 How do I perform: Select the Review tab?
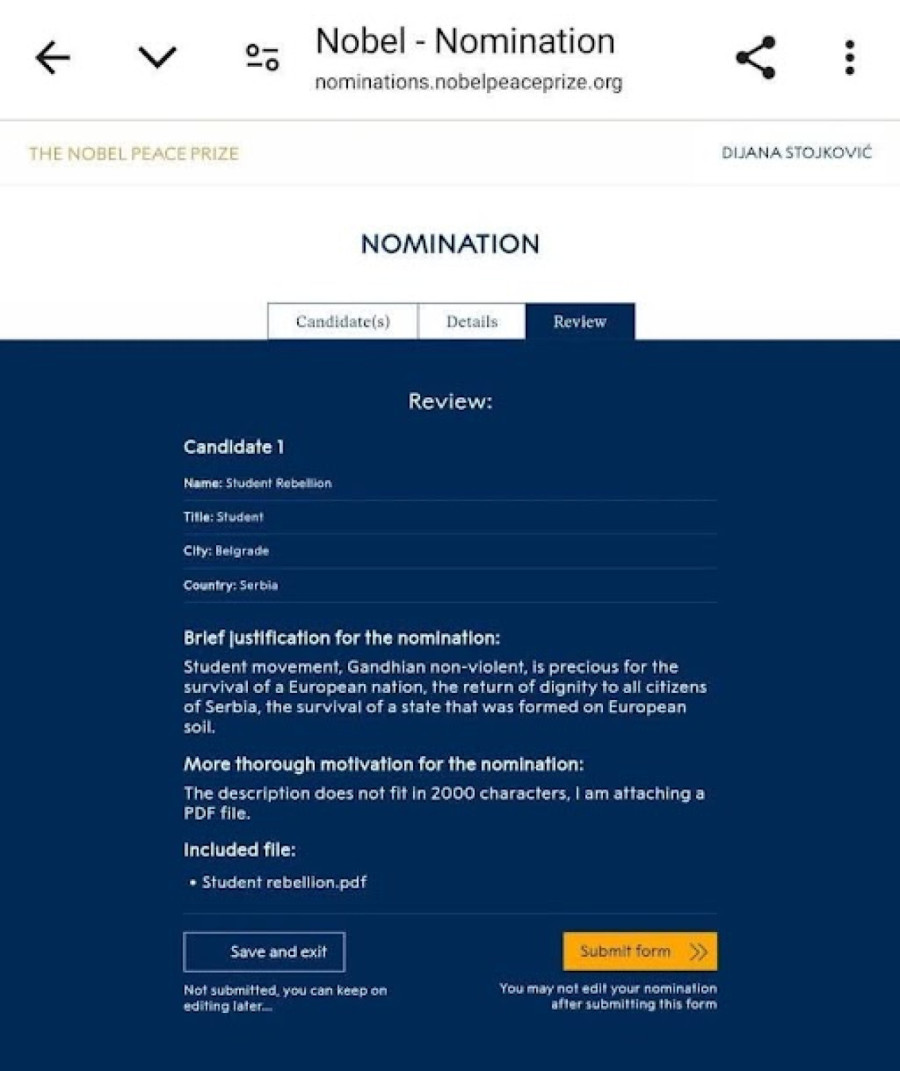[580, 322]
